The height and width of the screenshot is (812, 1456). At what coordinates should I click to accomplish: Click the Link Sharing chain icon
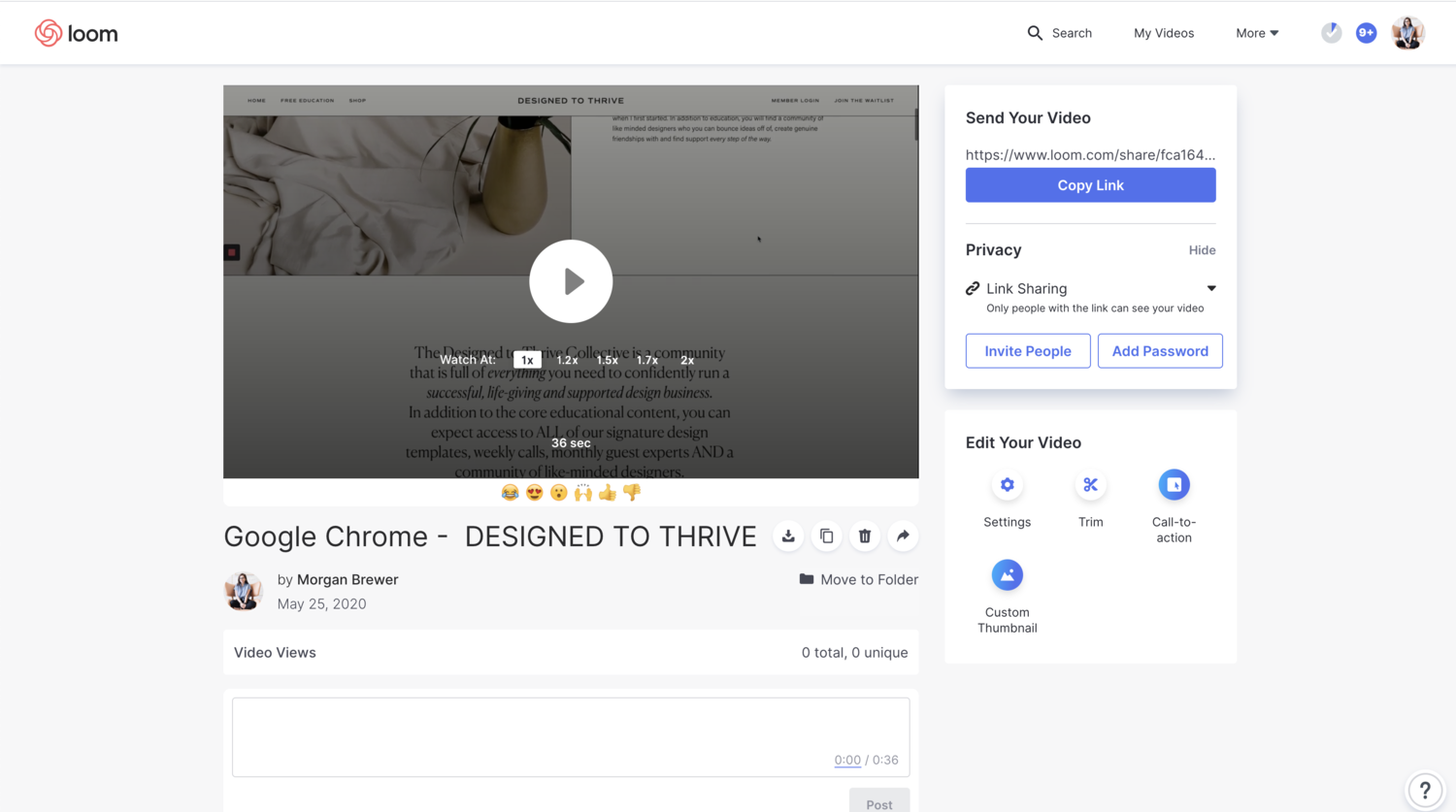tap(973, 289)
